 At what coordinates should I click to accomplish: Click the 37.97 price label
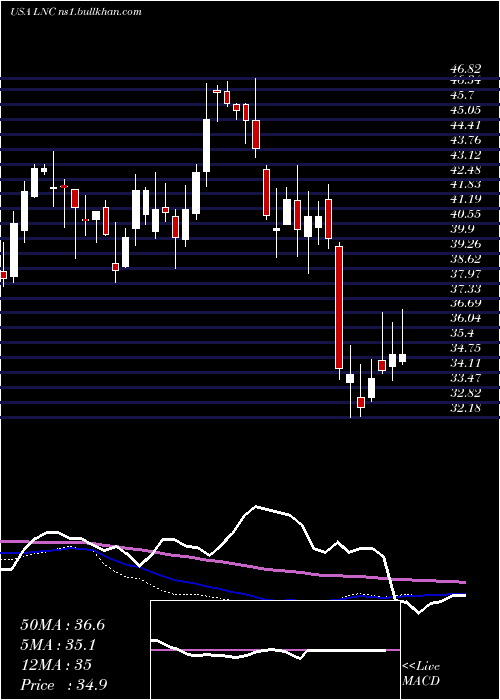[x=466, y=274]
